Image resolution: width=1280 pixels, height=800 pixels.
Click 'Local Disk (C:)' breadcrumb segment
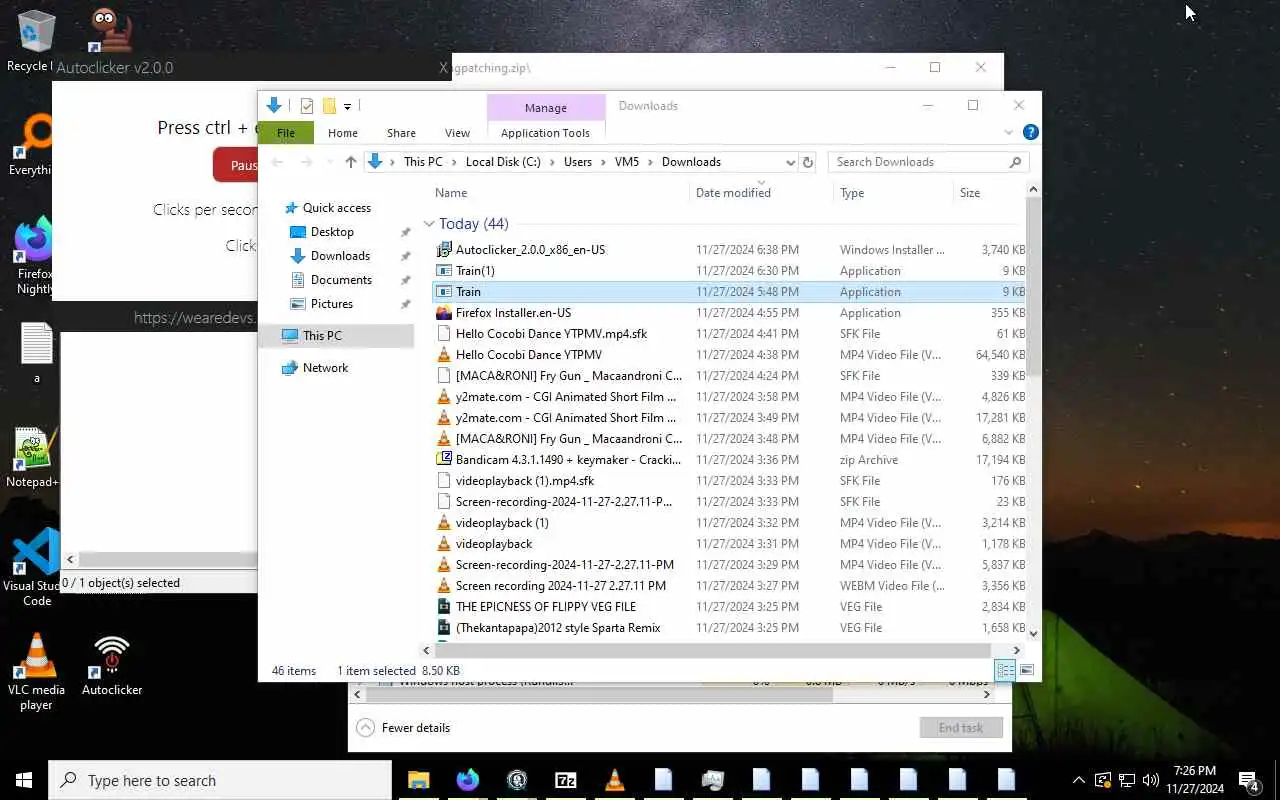pyautogui.click(x=503, y=162)
